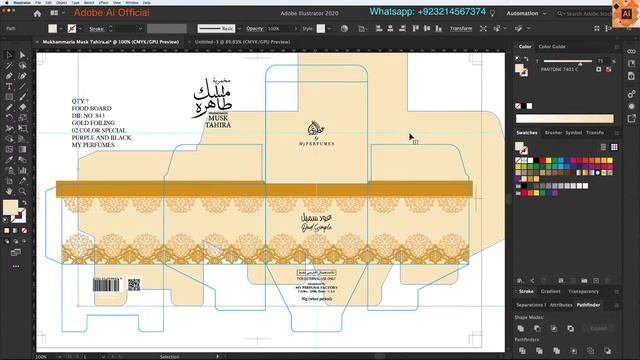Switch to the Attributes tab
Viewport: 640px width, 360px height.
561,305
